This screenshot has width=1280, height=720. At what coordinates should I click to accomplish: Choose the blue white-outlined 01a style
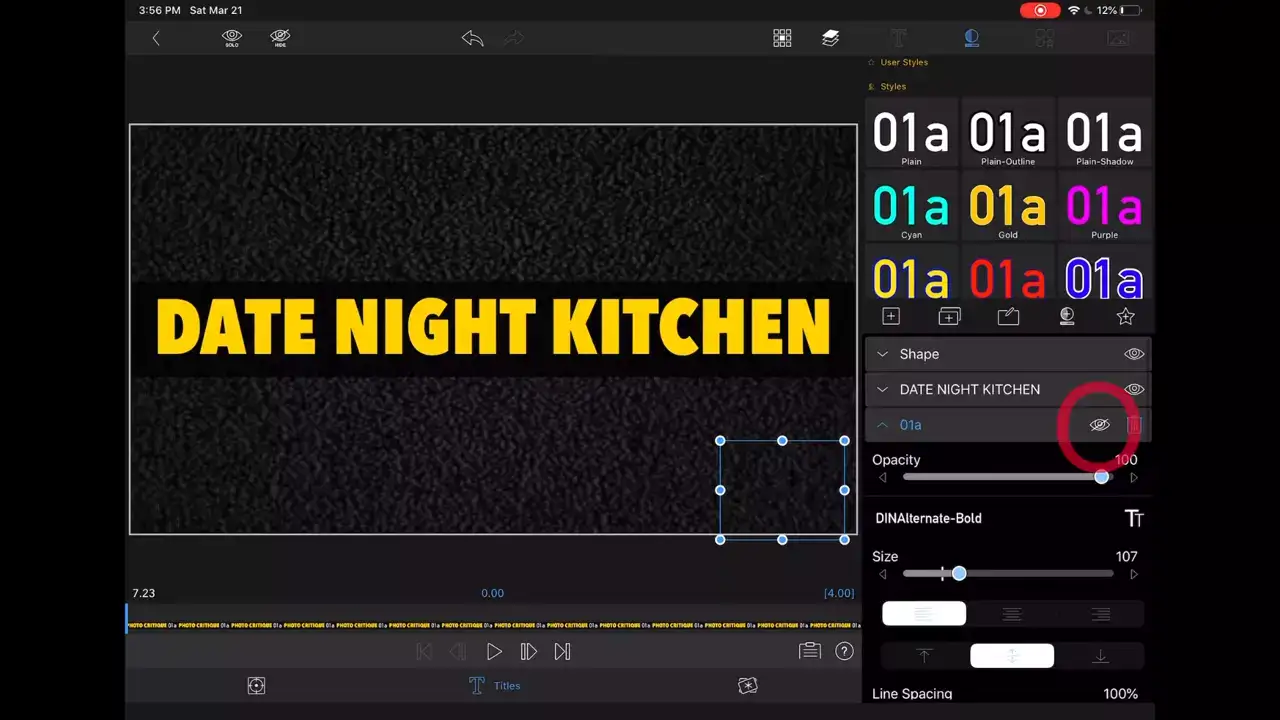click(1104, 274)
